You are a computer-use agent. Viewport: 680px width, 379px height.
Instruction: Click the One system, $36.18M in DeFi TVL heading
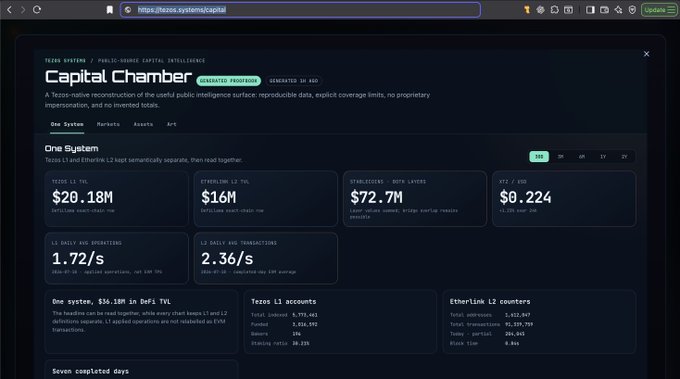point(111,301)
